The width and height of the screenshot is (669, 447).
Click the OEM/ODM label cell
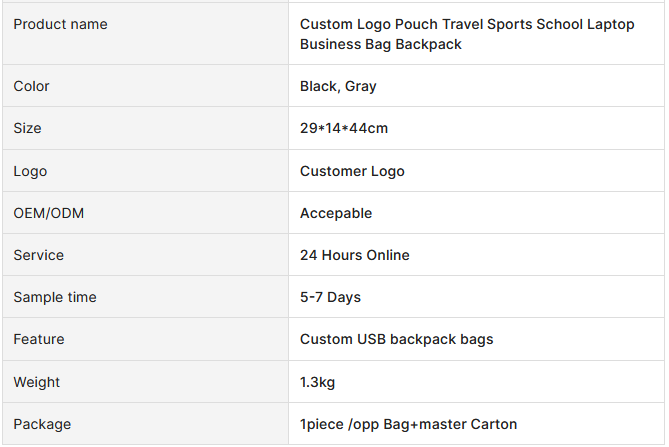click(x=145, y=212)
